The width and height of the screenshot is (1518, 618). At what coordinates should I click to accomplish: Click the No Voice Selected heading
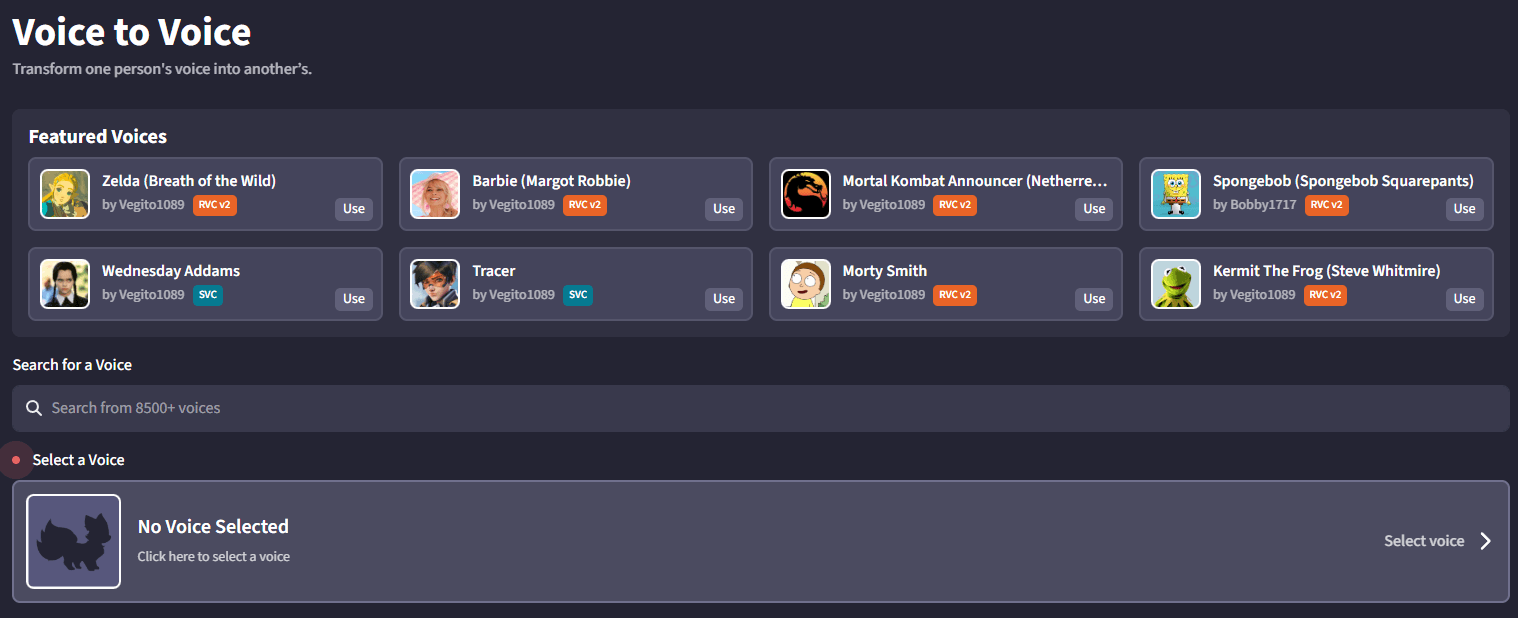tap(213, 527)
